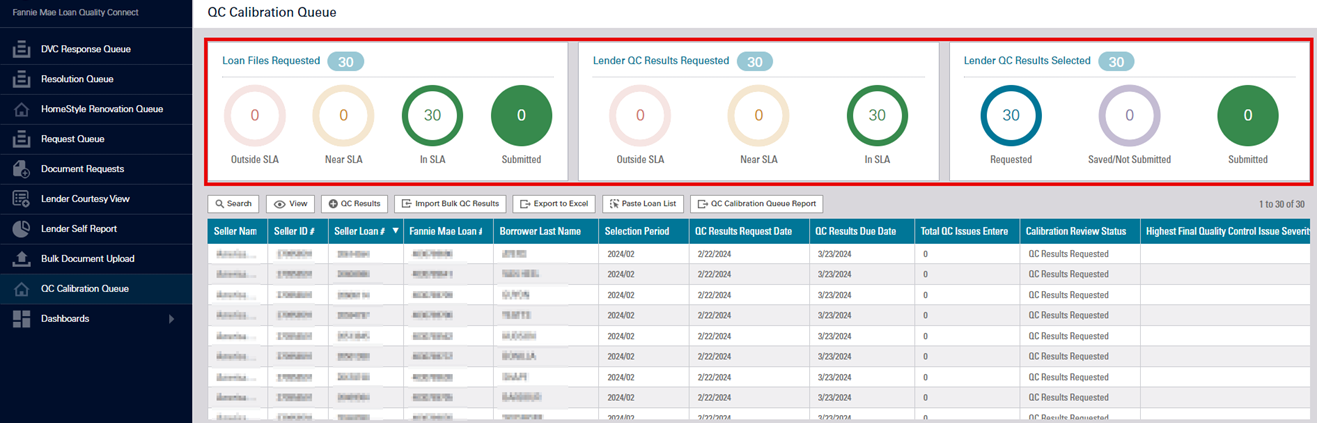Click the Lender Courtesy View icon
The image size is (1317, 423).
[21, 199]
